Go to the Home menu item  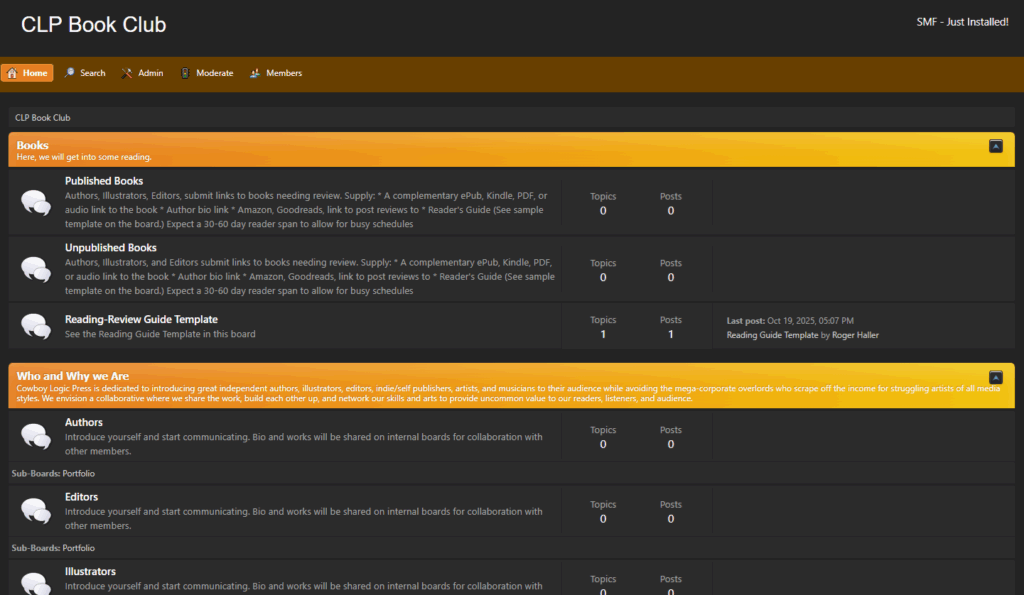coord(27,73)
